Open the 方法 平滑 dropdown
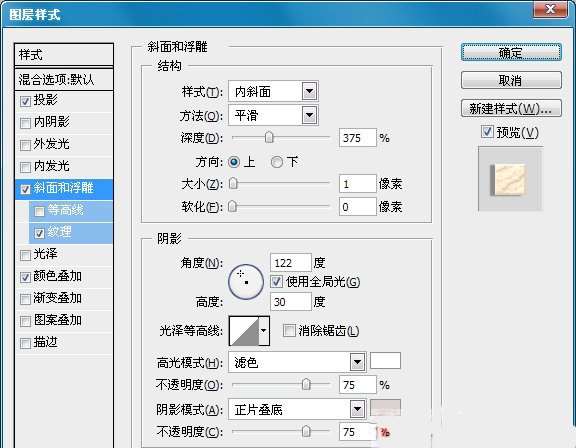The image size is (576, 448). 273,116
